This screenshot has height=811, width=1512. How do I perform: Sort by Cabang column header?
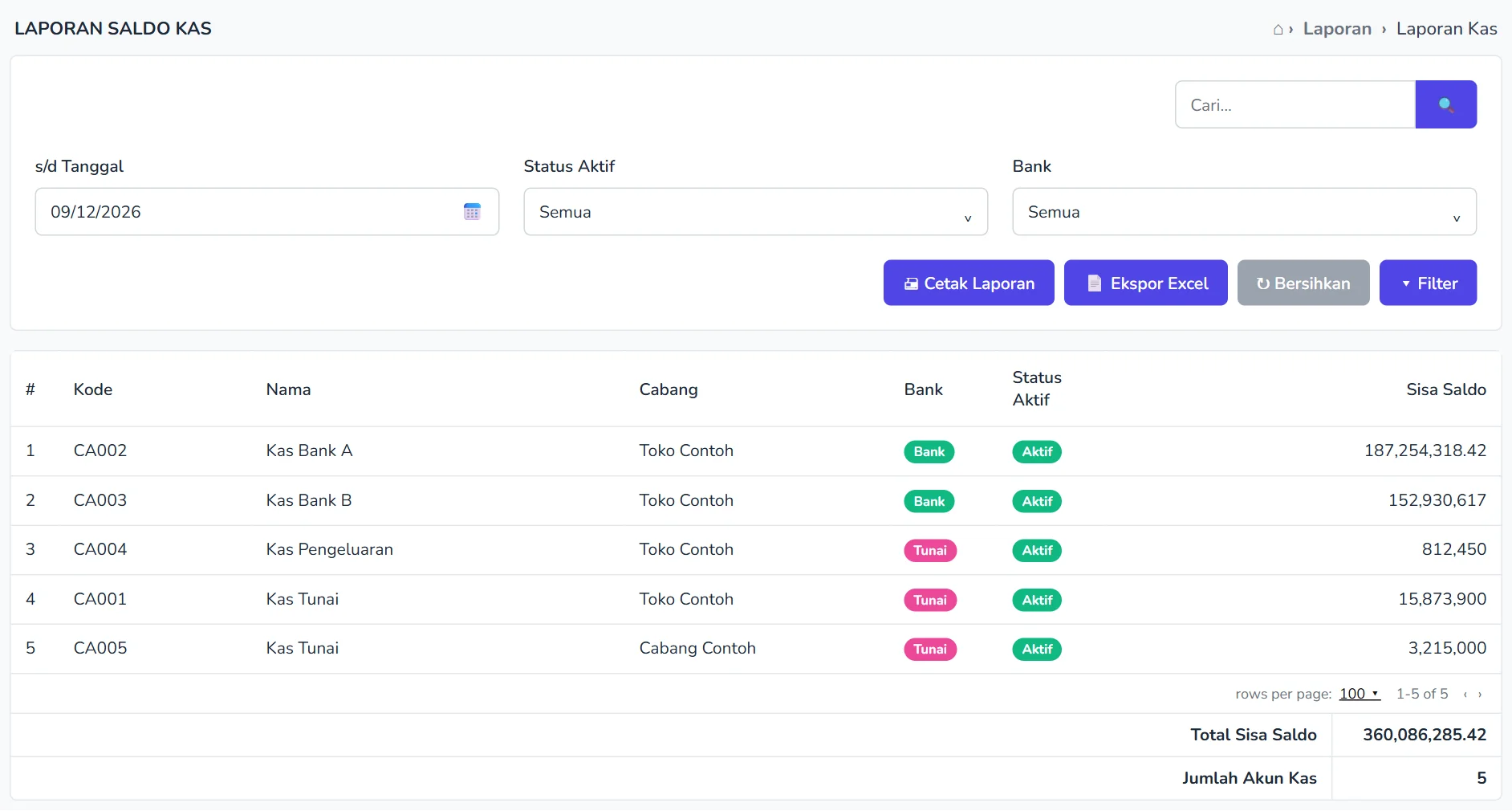[669, 389]
